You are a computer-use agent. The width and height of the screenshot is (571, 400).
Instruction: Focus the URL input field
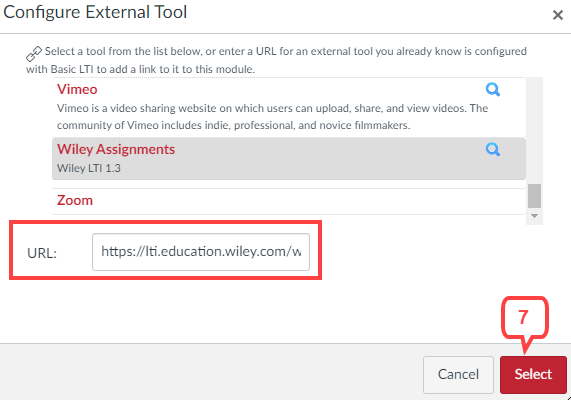pyautogui.click(x=201, y=252)
